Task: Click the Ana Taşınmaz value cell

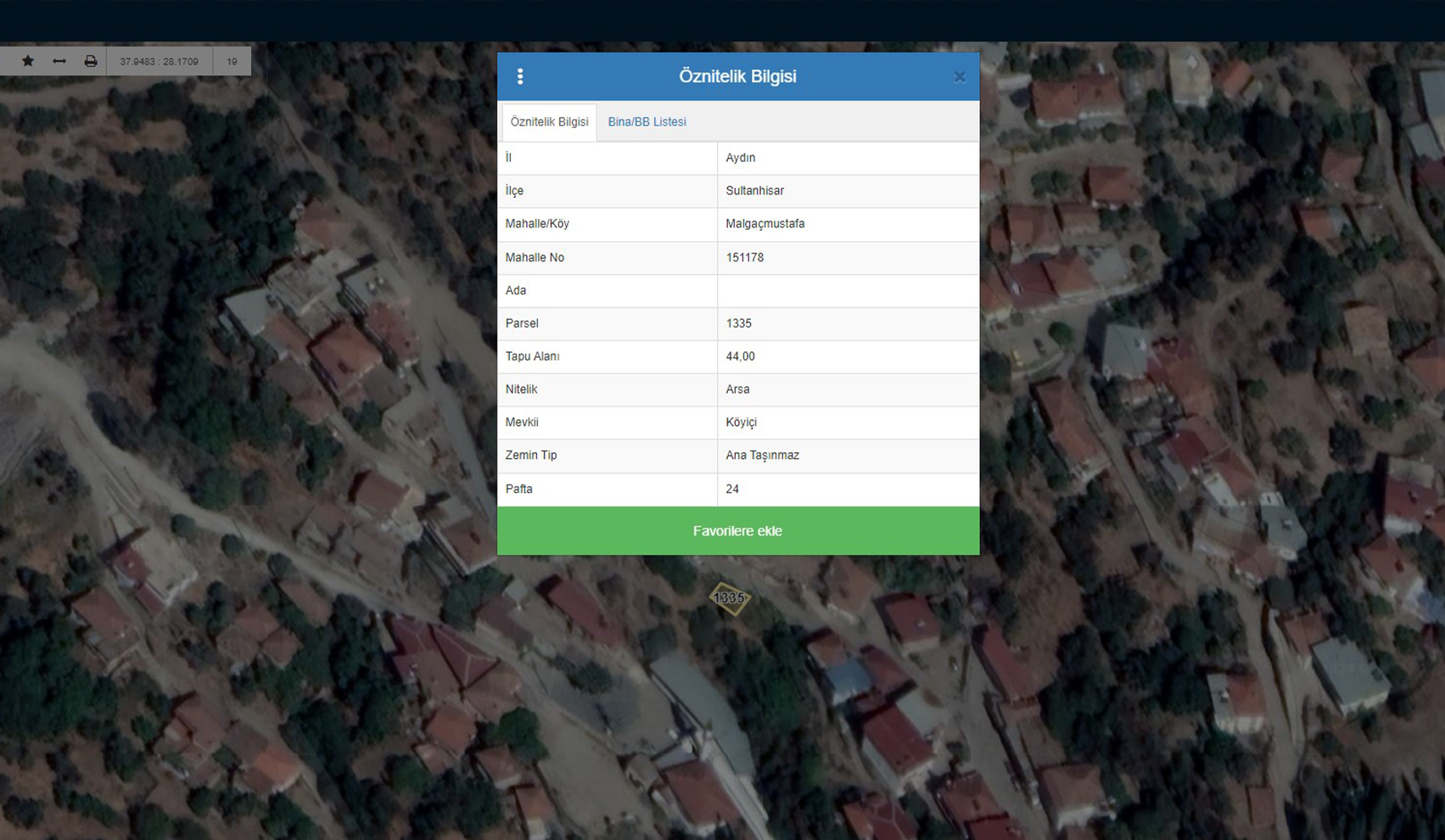Action: (x=762, y=456)
